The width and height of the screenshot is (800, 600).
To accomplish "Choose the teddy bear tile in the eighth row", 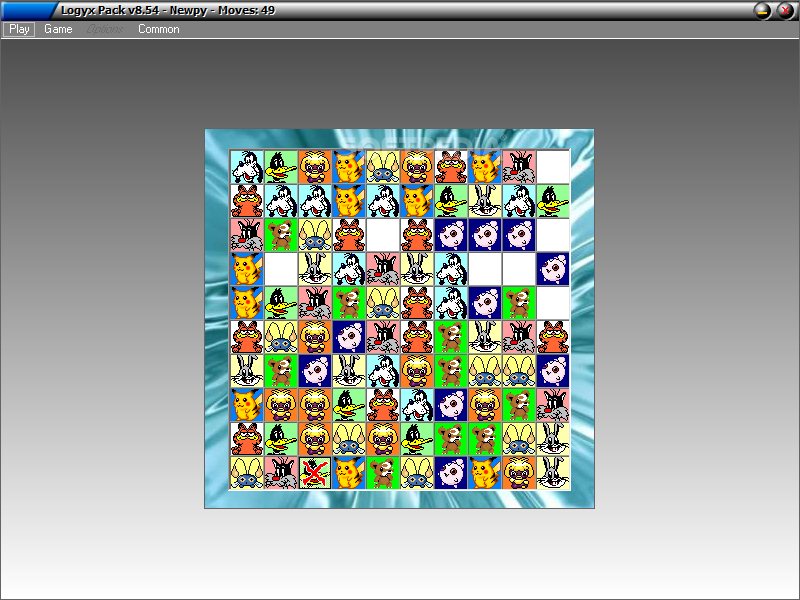I will [519, 405].
